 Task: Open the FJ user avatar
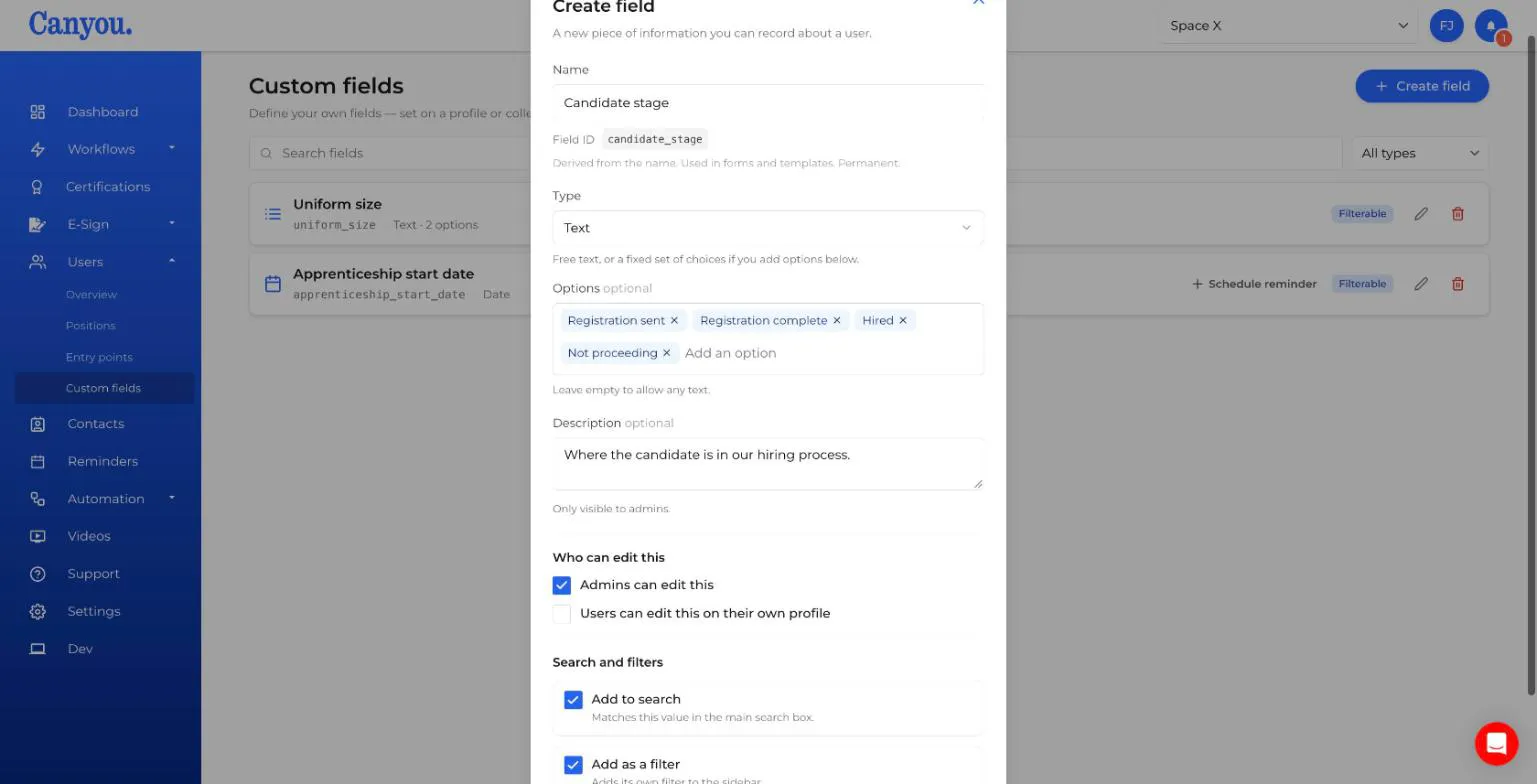pos(1447,26)
